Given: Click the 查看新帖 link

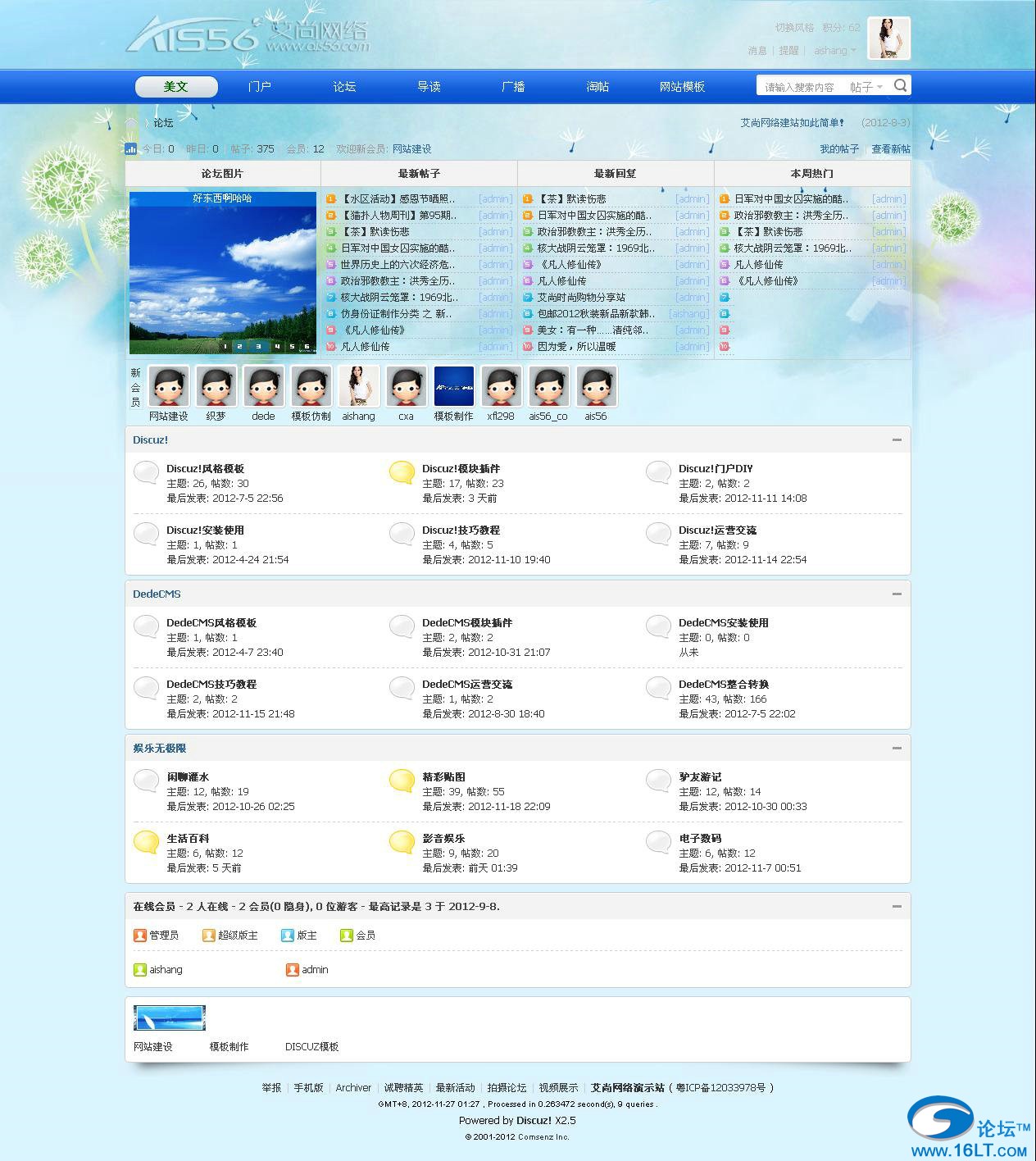Looking at the screenshot, I should (x=890, y=149).
